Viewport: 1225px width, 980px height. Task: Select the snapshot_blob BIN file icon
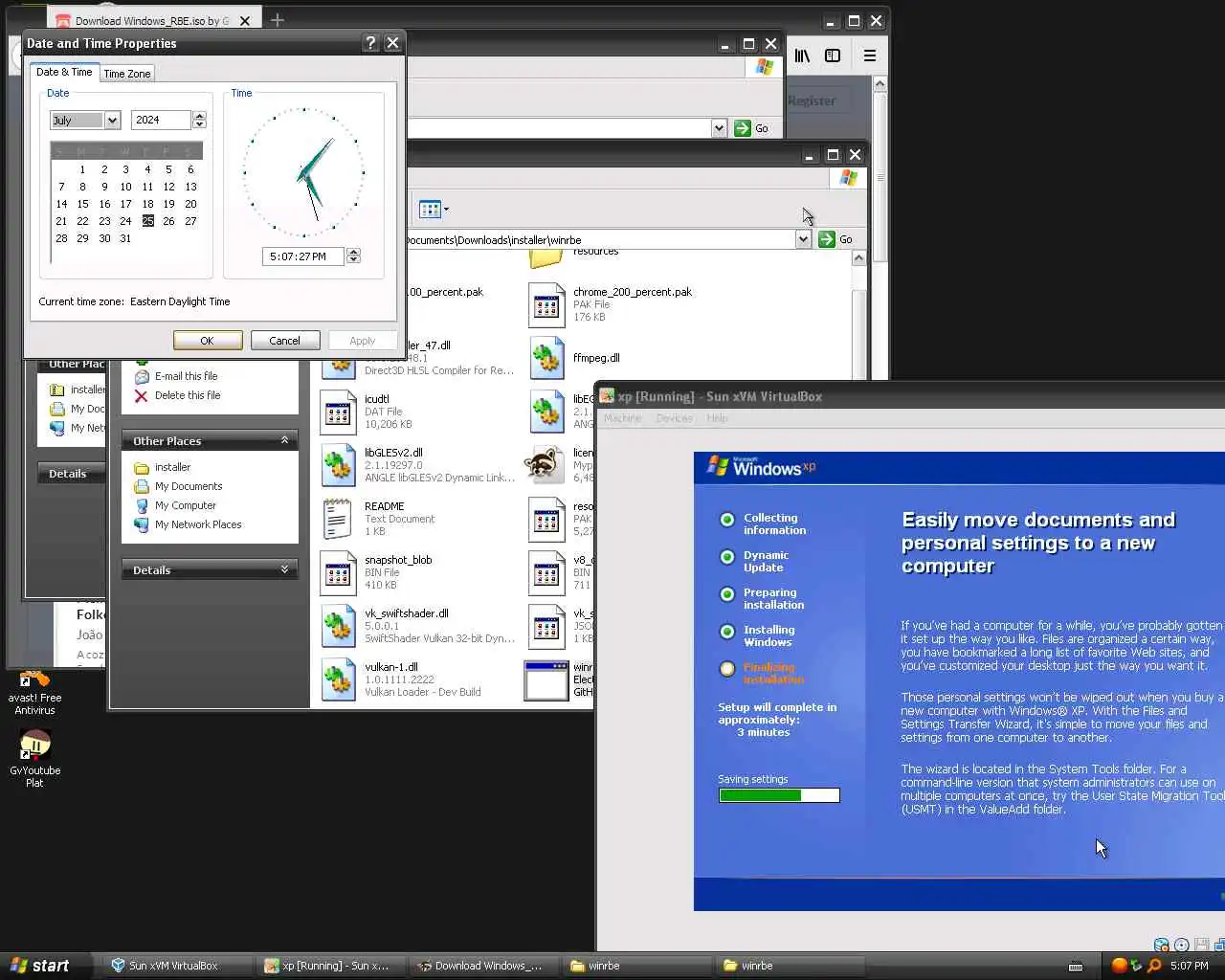338,573
